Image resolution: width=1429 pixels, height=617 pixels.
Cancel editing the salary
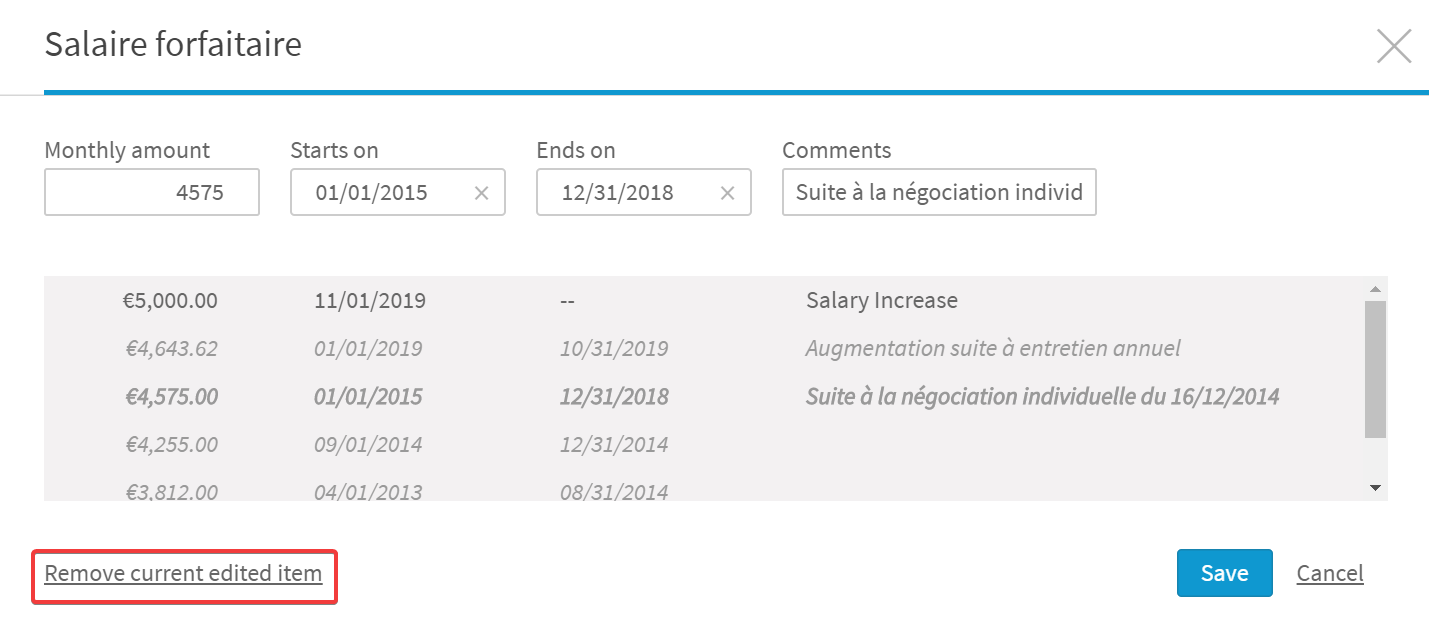1330,573
